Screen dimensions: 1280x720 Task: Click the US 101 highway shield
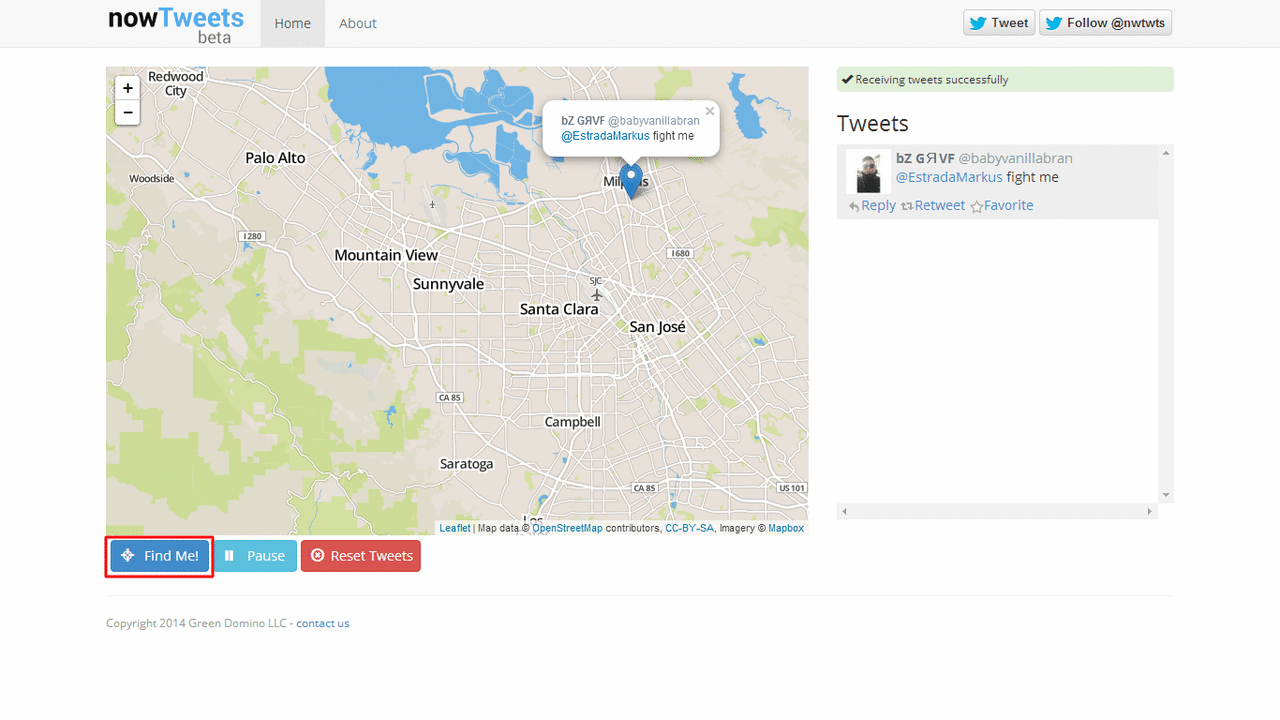click(x=791, y=488)
